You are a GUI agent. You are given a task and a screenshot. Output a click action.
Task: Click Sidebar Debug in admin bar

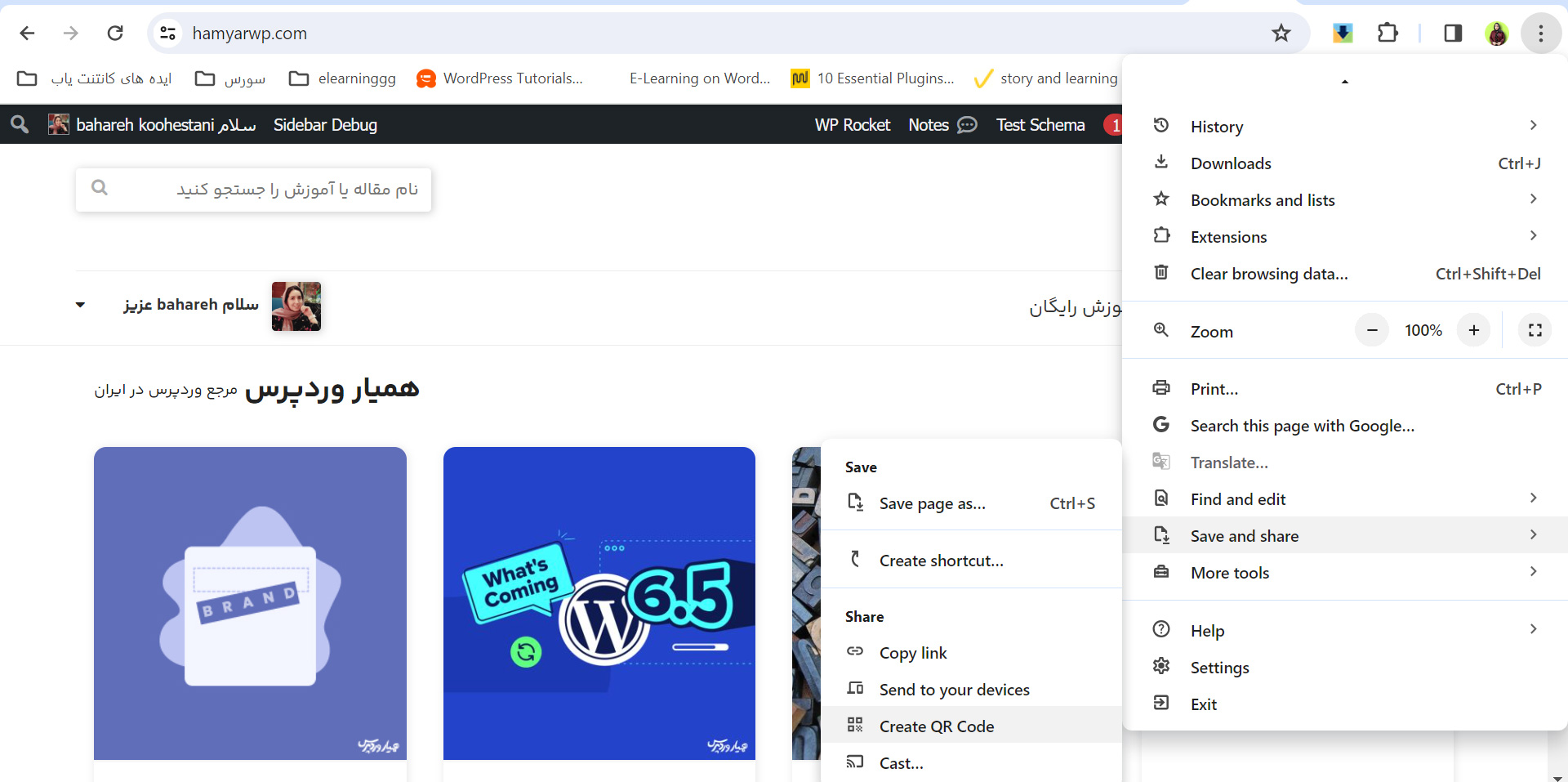click(325, 124)
